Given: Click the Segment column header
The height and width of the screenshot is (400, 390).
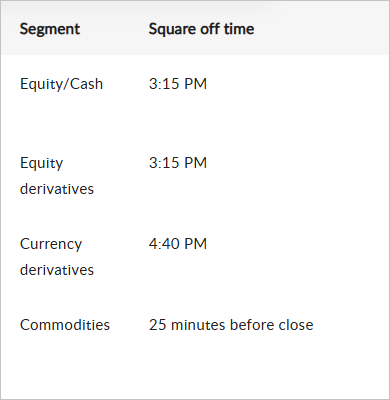Looking at the screenshot, I should 50,29.
